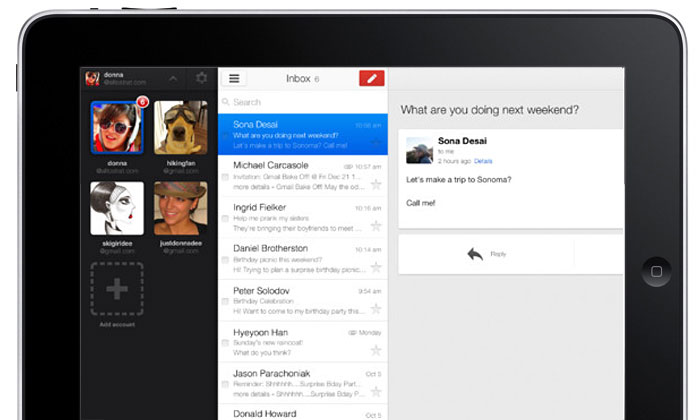Expand message Details for Sona Desai
Screen dimensions: 700x420
point(483,161)
